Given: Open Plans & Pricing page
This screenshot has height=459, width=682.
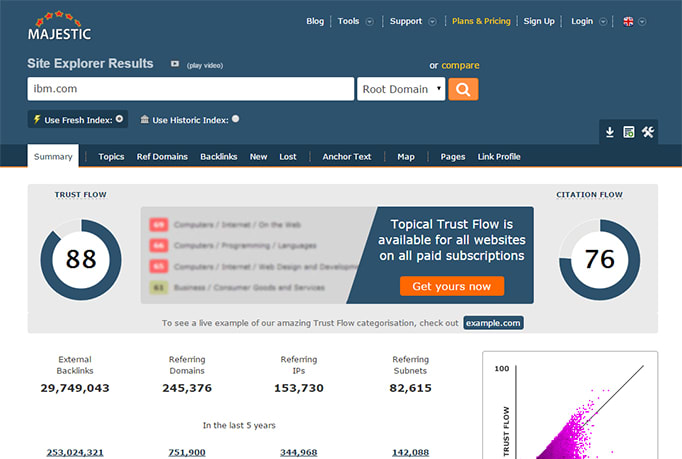Looking at the screenshot, I should (x=481, y=21).
